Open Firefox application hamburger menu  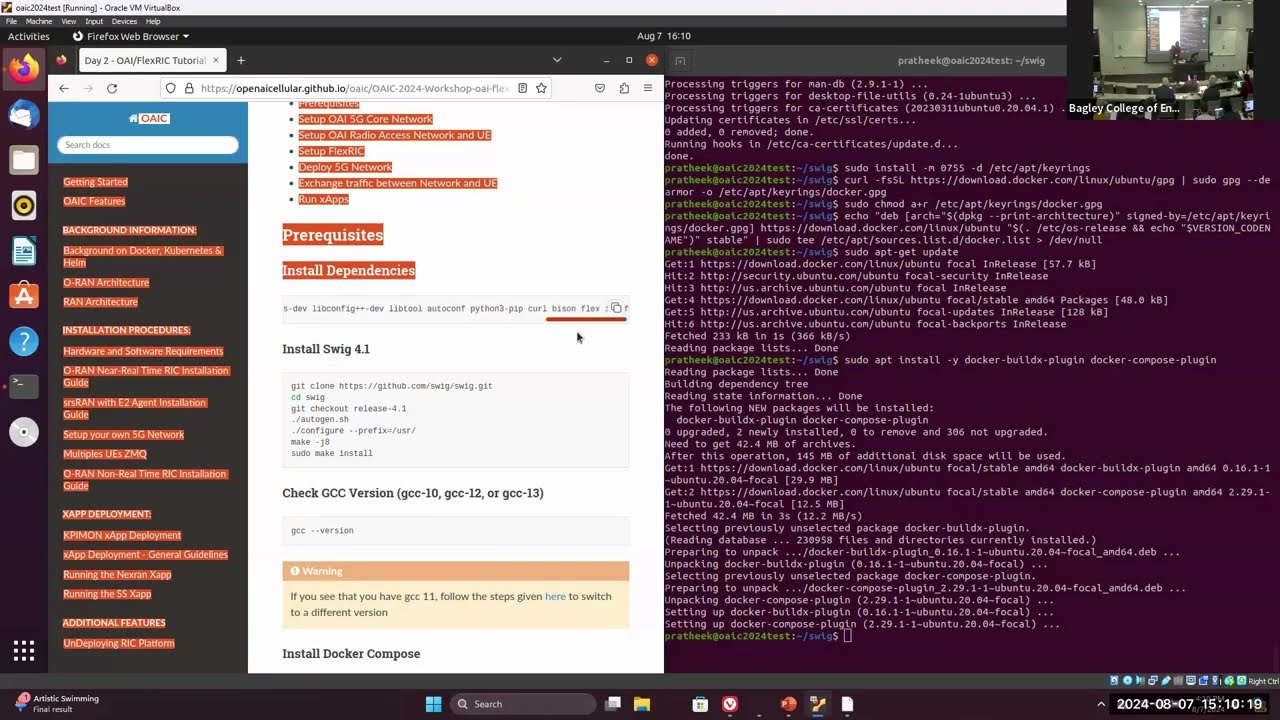pos(648,88)
